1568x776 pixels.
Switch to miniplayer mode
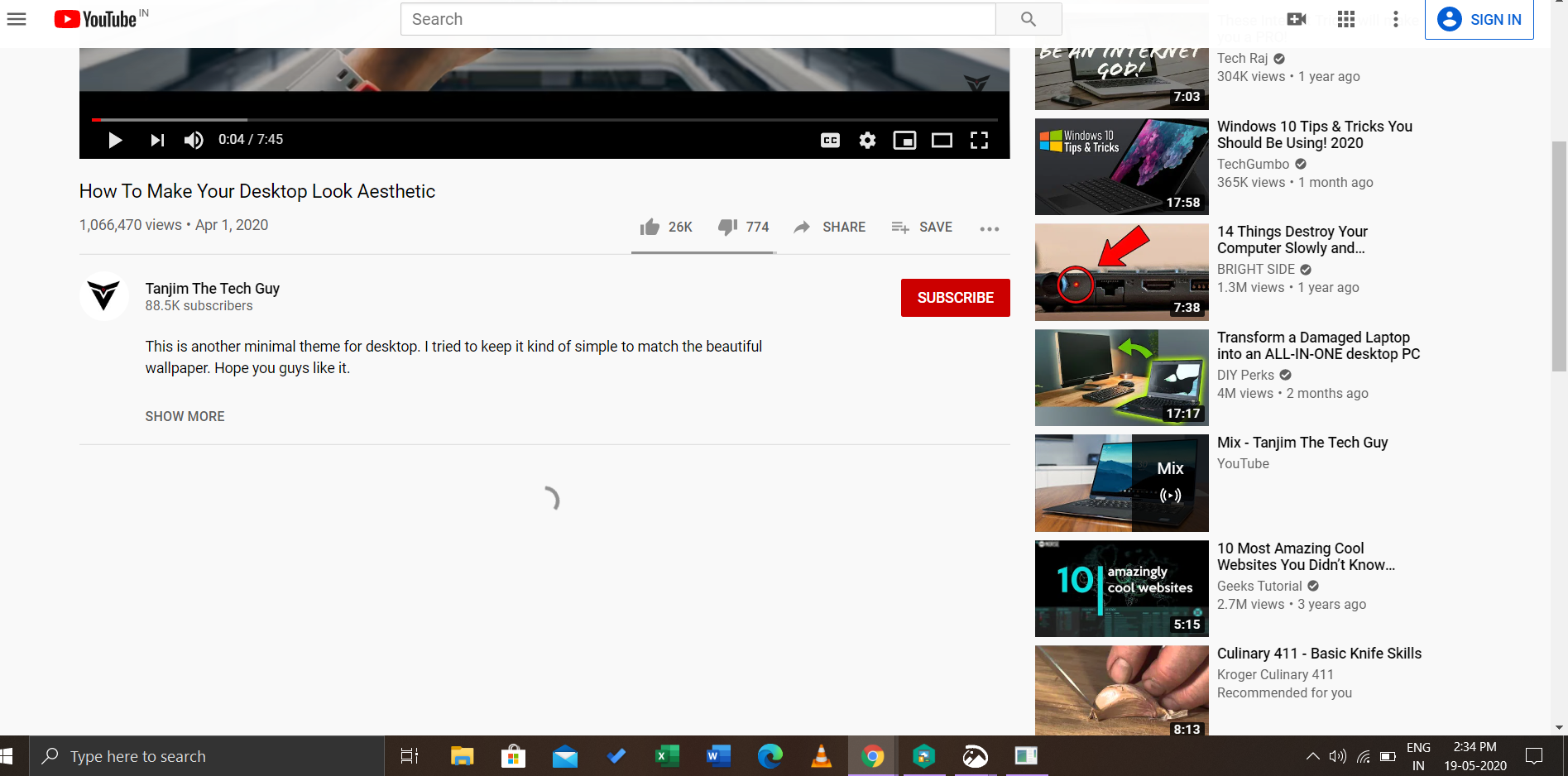904,140
